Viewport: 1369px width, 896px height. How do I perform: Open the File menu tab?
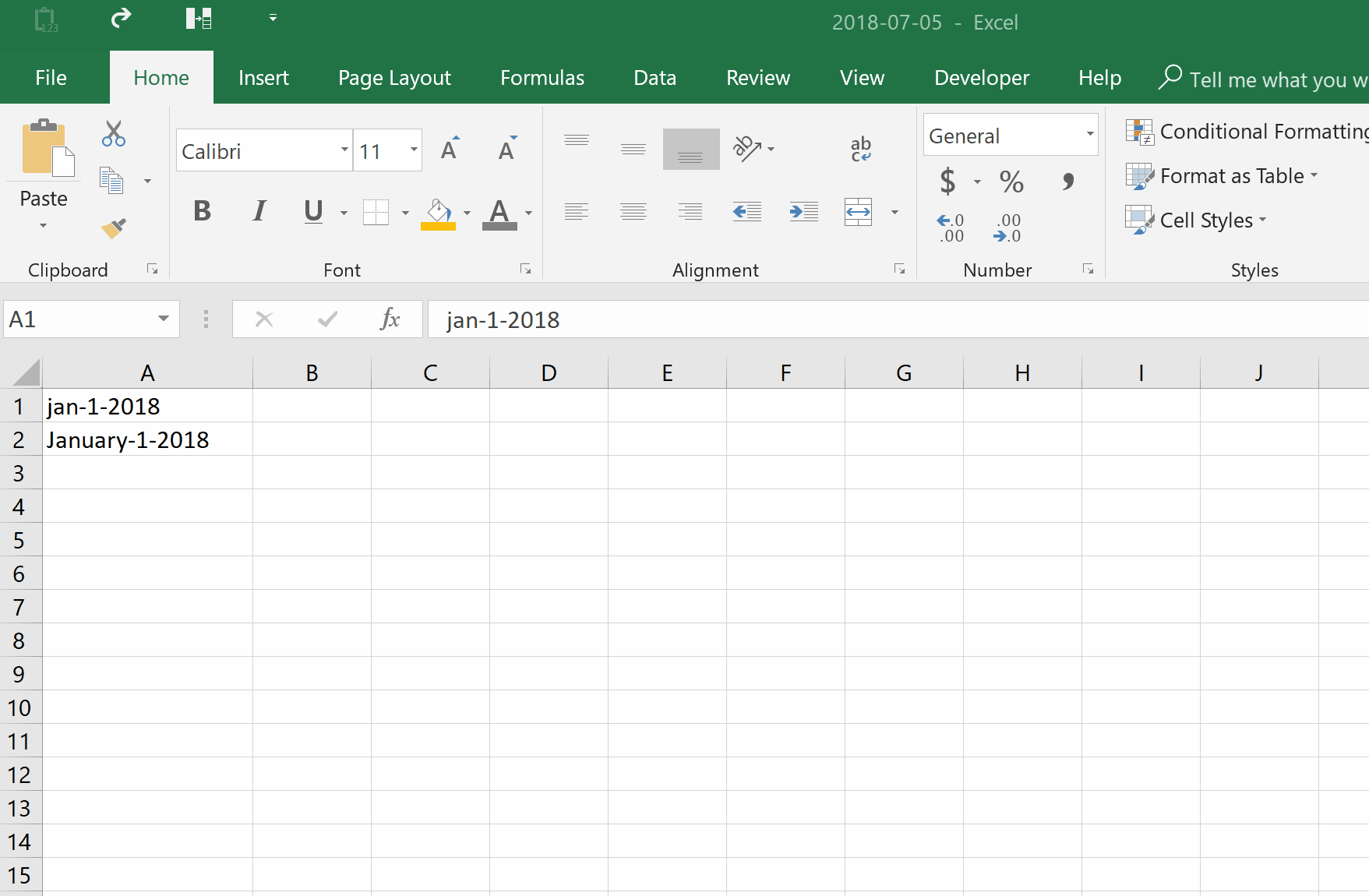51,78
